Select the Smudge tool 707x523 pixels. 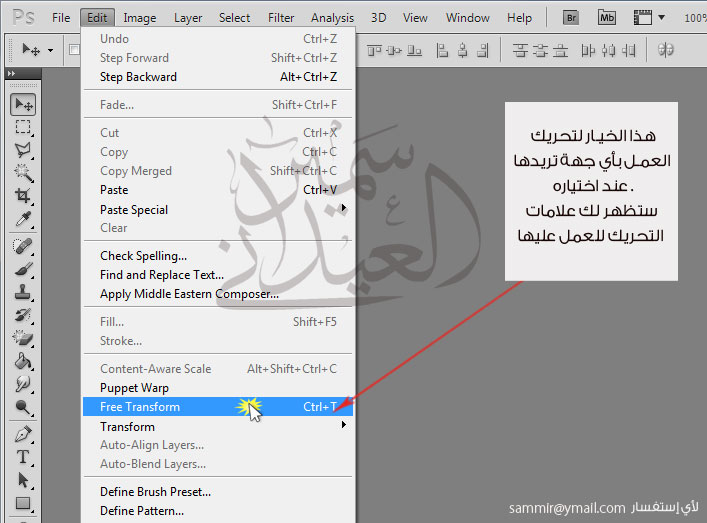pyautogui.click(x=23, y=384)
